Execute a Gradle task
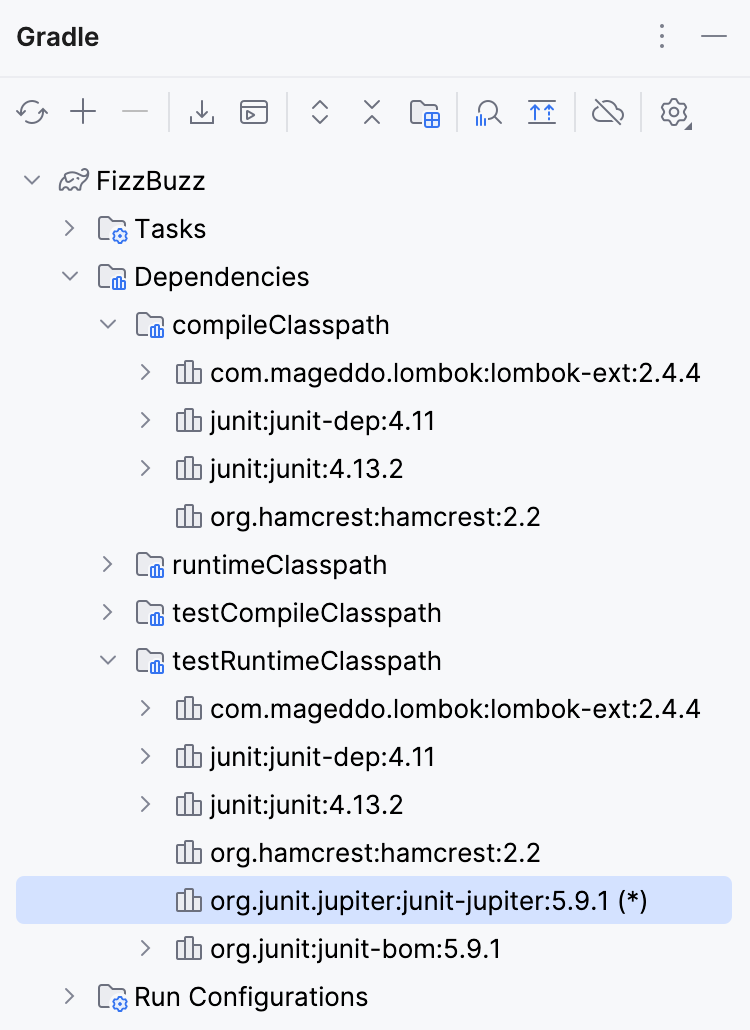This screenshot has width=750, height=1030. (x=253, y=113)
